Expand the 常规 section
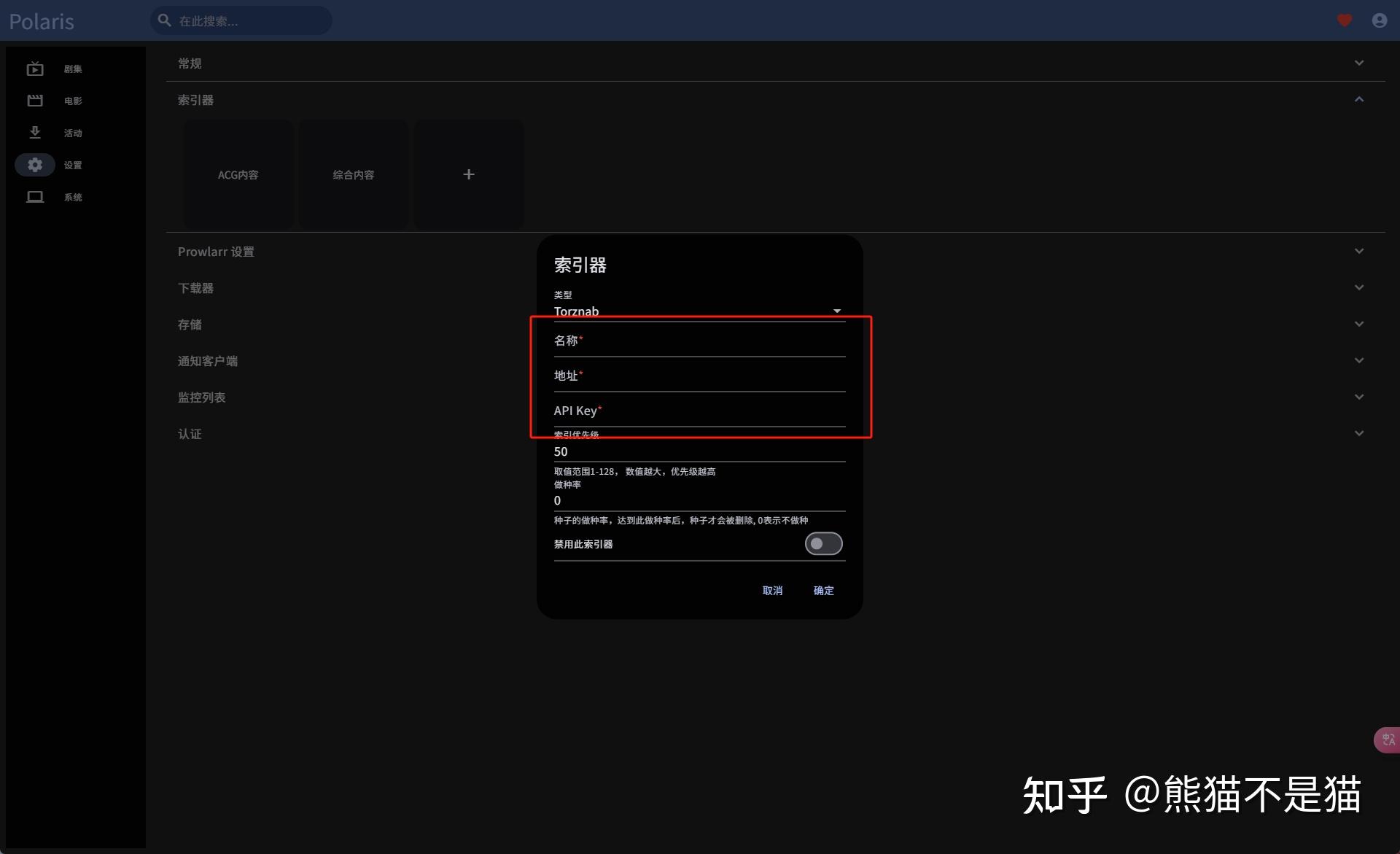The width and height of the screenshot is (1400, 854). tap(1359, 63)
